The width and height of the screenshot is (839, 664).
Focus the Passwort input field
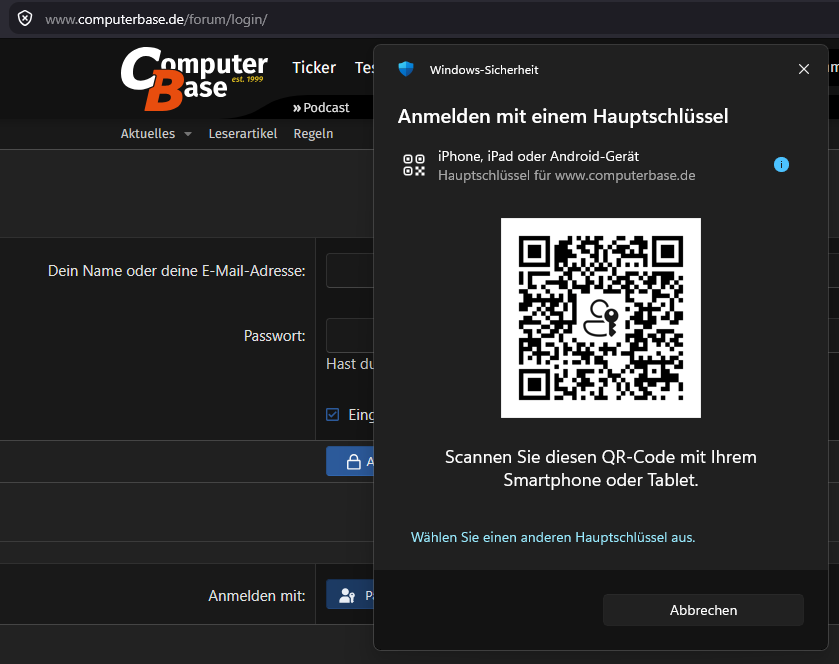click(x=350, y=335)
